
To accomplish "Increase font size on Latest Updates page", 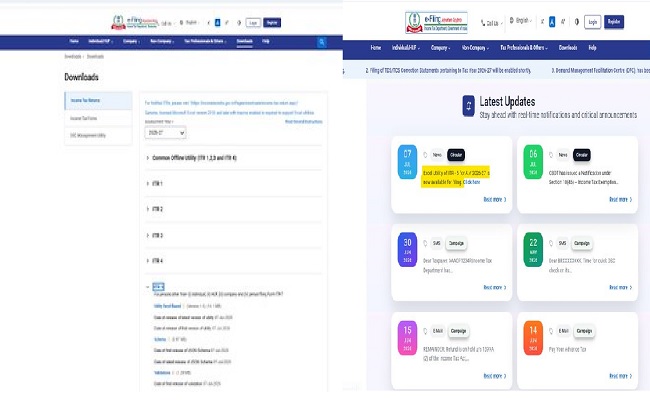I will tap(563, 22).
